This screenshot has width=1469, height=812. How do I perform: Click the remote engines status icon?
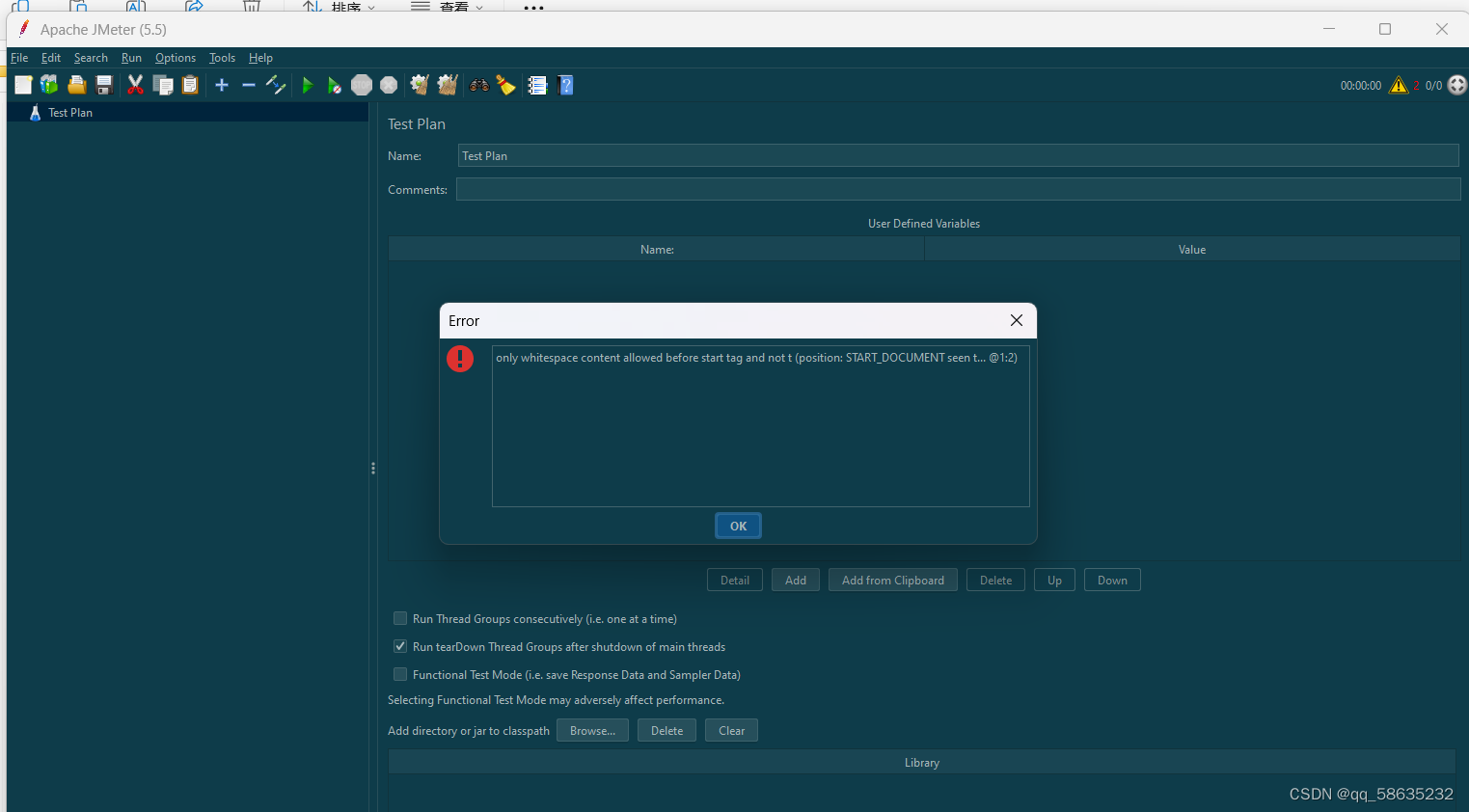tap(1457, 85)
